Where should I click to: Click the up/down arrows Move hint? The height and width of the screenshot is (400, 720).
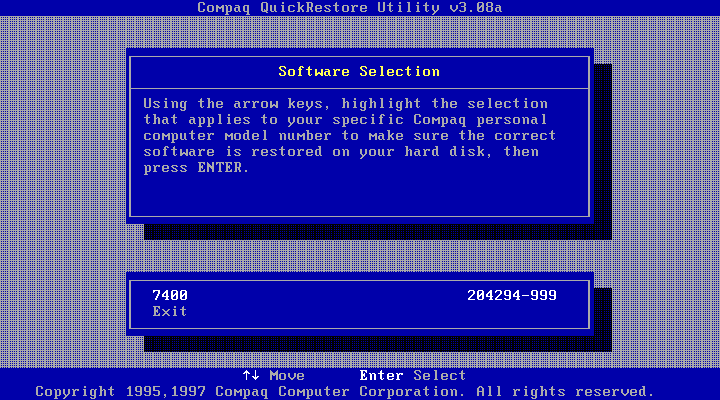click(x=274, y=376)
